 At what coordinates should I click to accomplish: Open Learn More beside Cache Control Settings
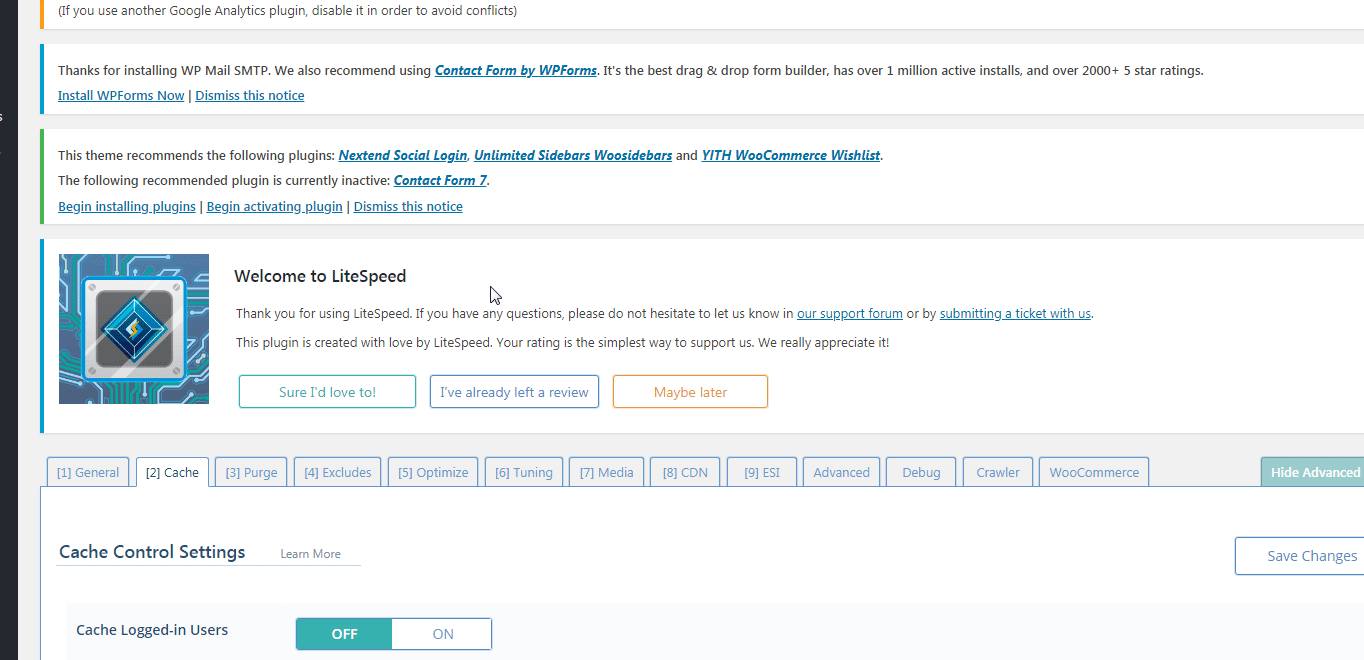click(310, 554)
